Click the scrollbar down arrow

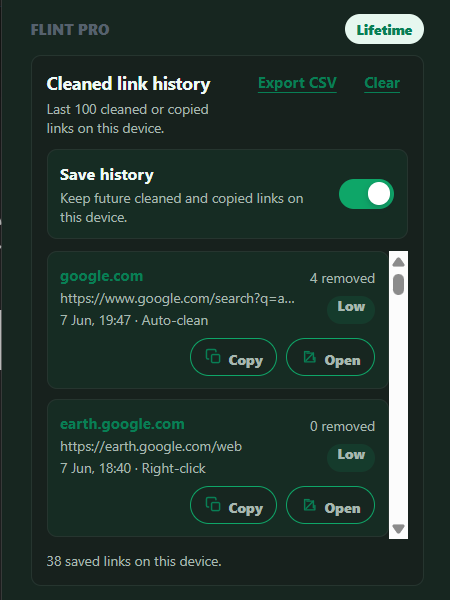pyautogui.click(x=398, y=528)
